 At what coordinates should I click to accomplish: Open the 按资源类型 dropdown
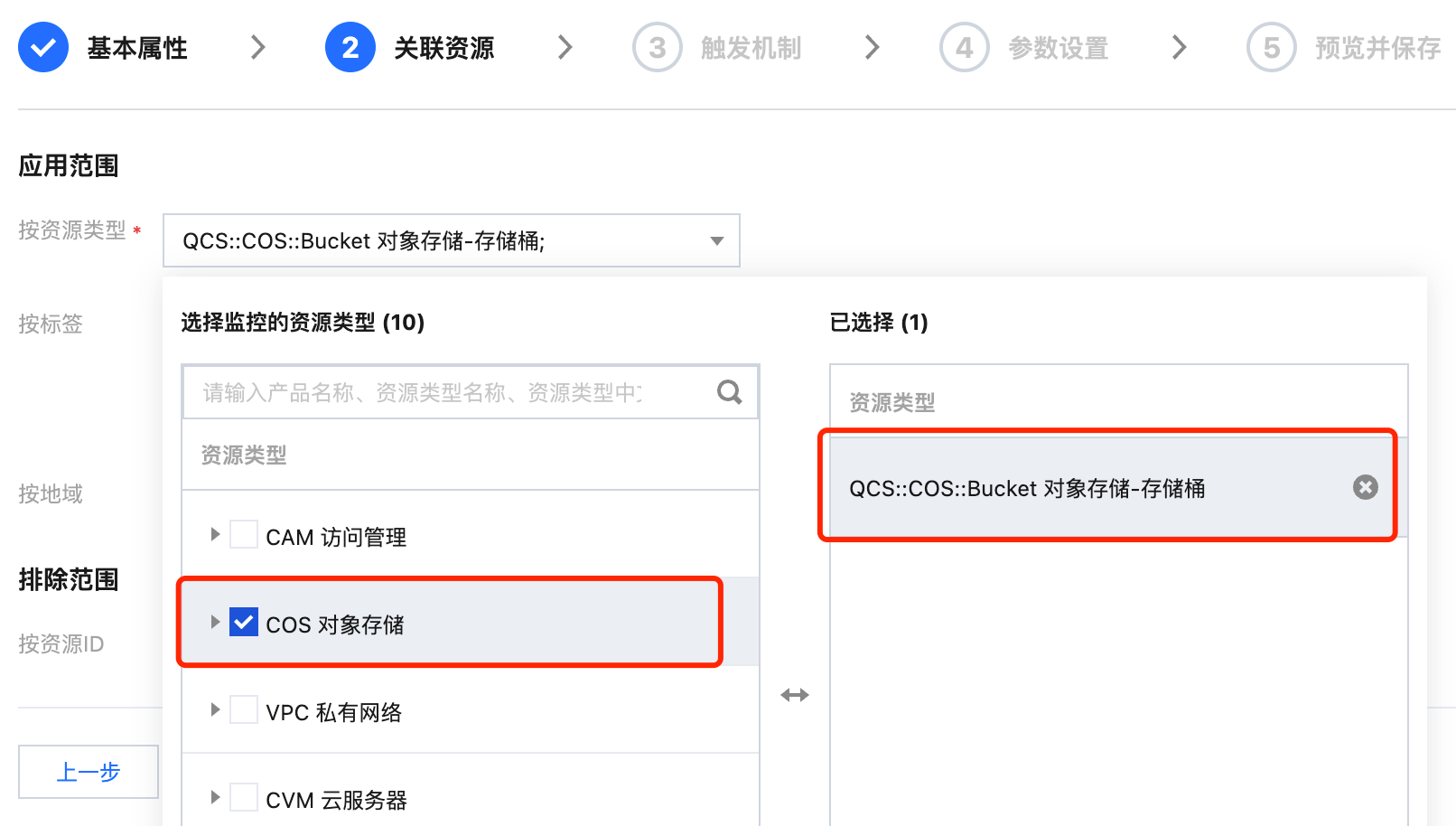[x=452, y=240]
